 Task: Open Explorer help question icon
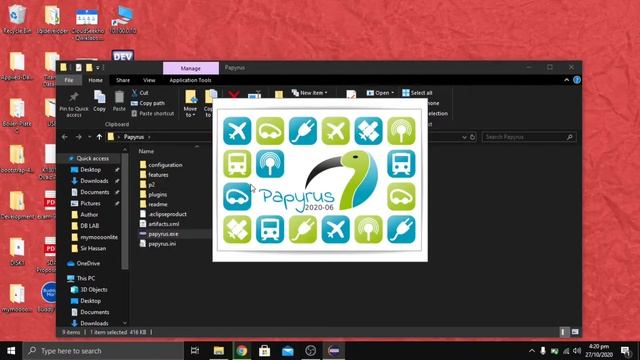pyautogui.click(x=577, y=80)
